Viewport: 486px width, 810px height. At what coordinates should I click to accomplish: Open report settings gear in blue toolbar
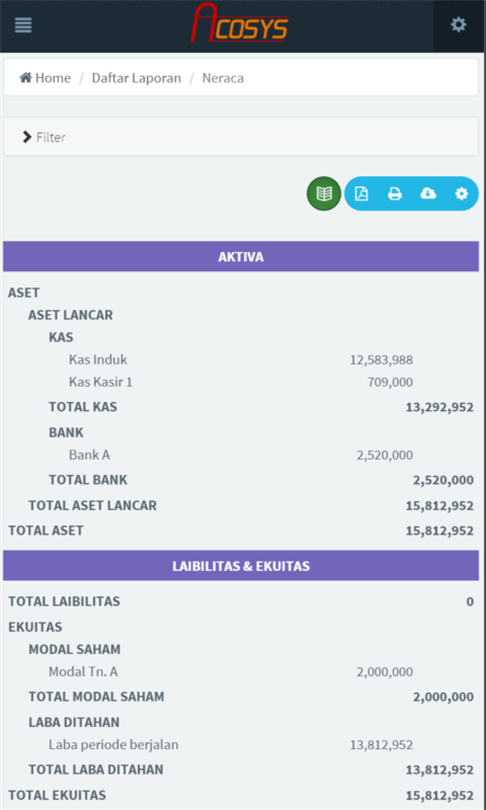click(461, 194)
